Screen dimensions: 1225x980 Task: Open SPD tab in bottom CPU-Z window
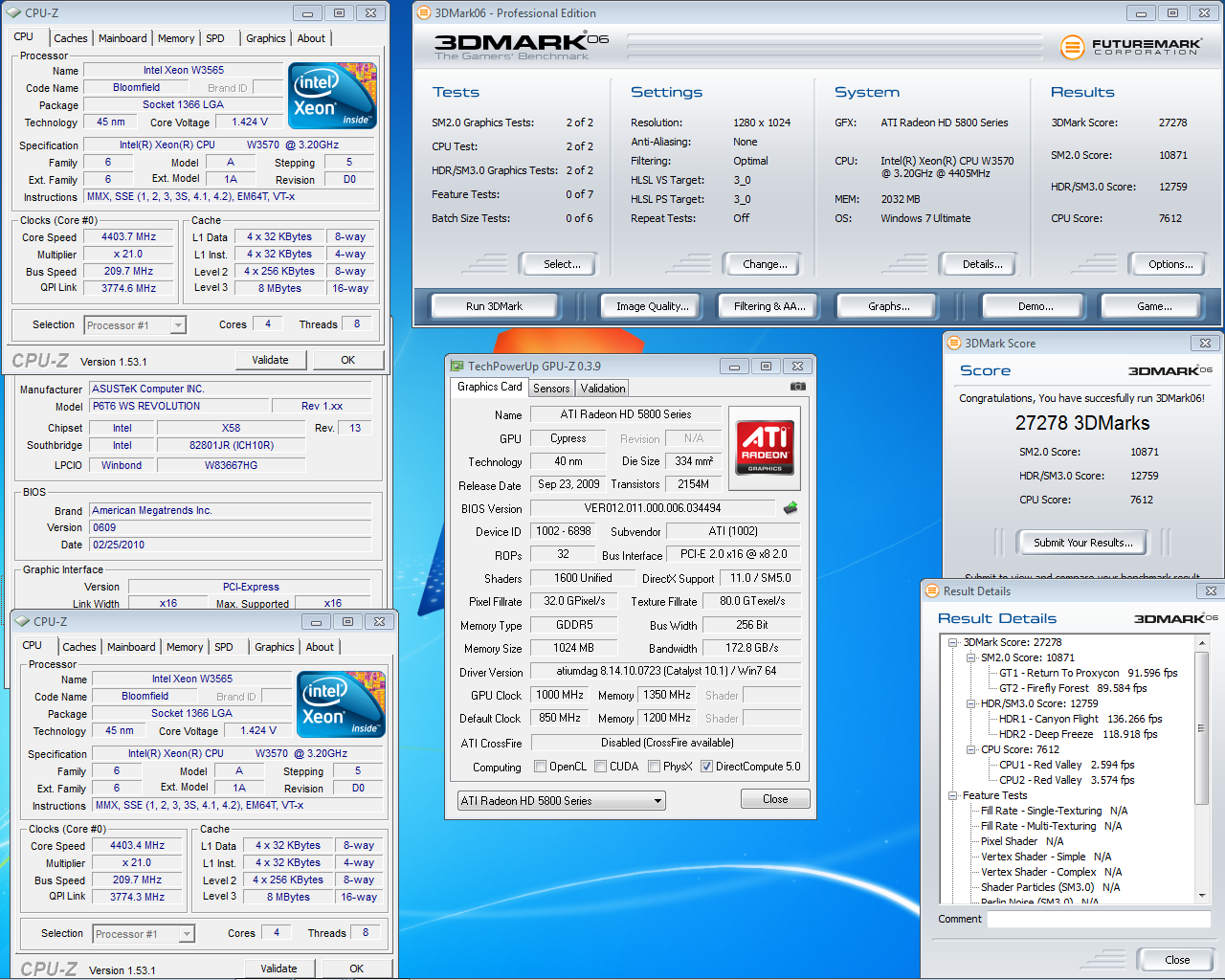(224, 647)
